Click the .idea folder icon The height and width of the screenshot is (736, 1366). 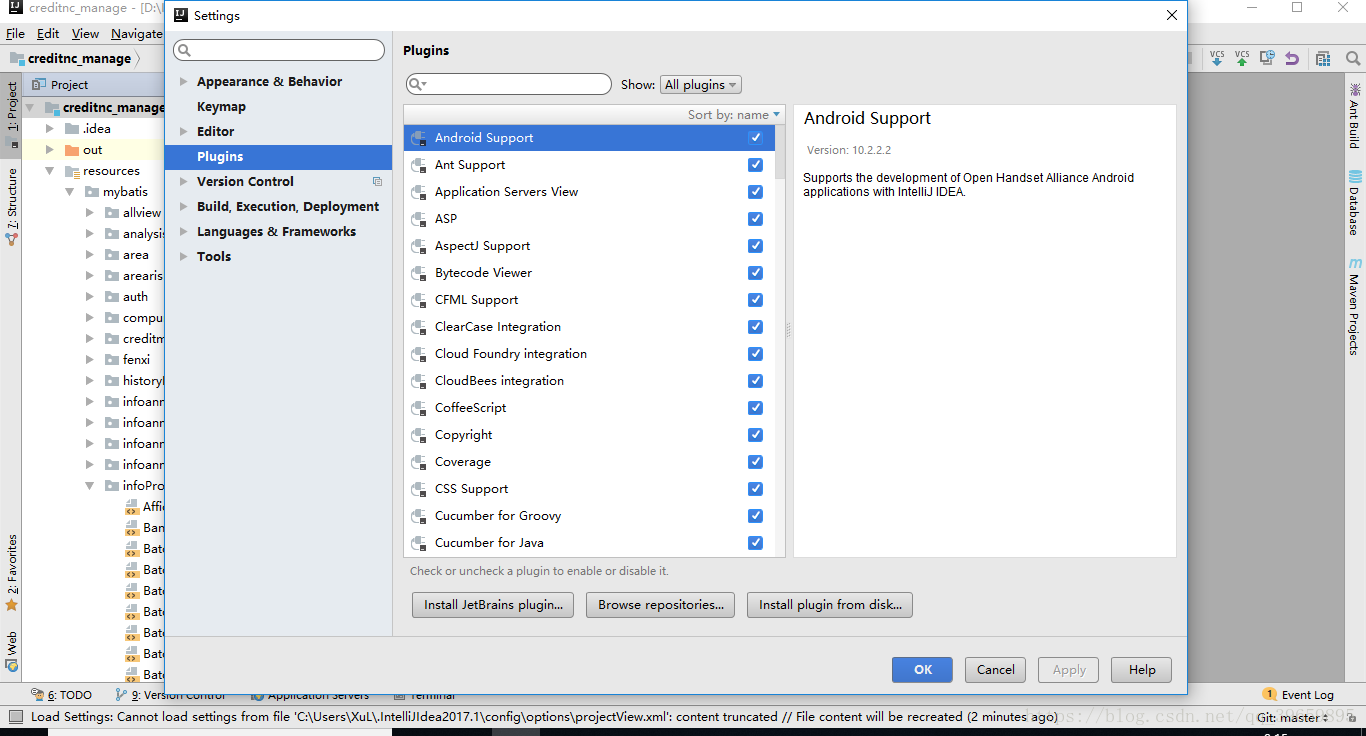coord(71,129)
